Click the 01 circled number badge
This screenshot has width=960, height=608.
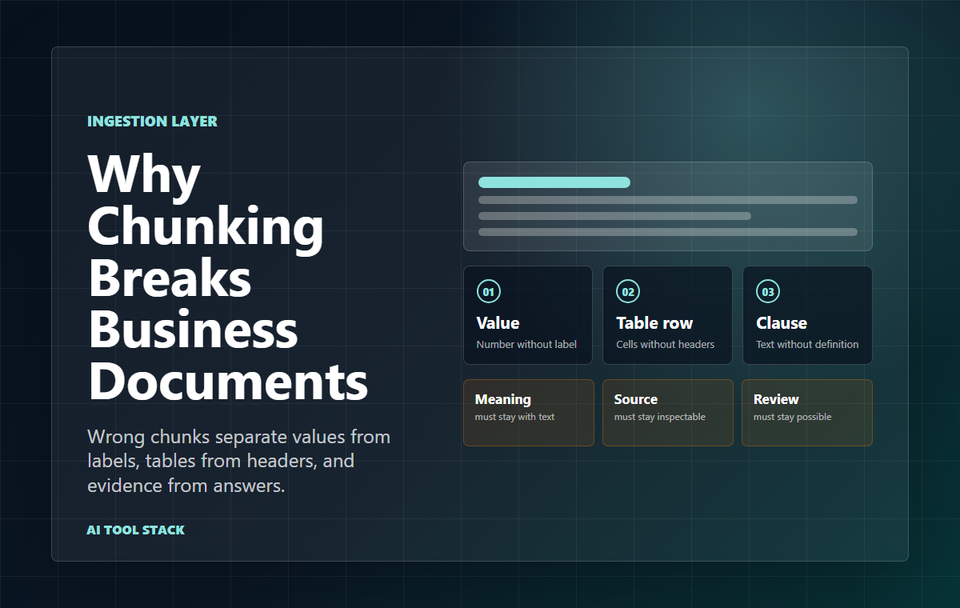tap(489, 291)
